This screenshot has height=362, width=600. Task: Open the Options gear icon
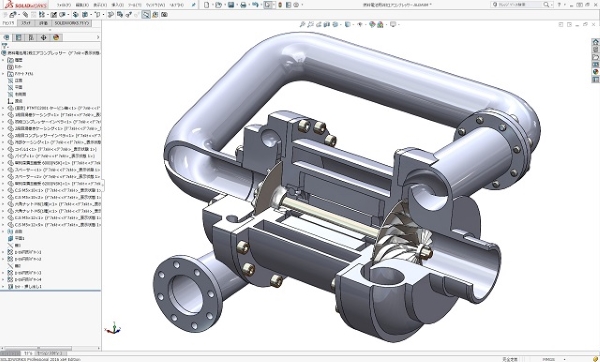click(296, 5)
